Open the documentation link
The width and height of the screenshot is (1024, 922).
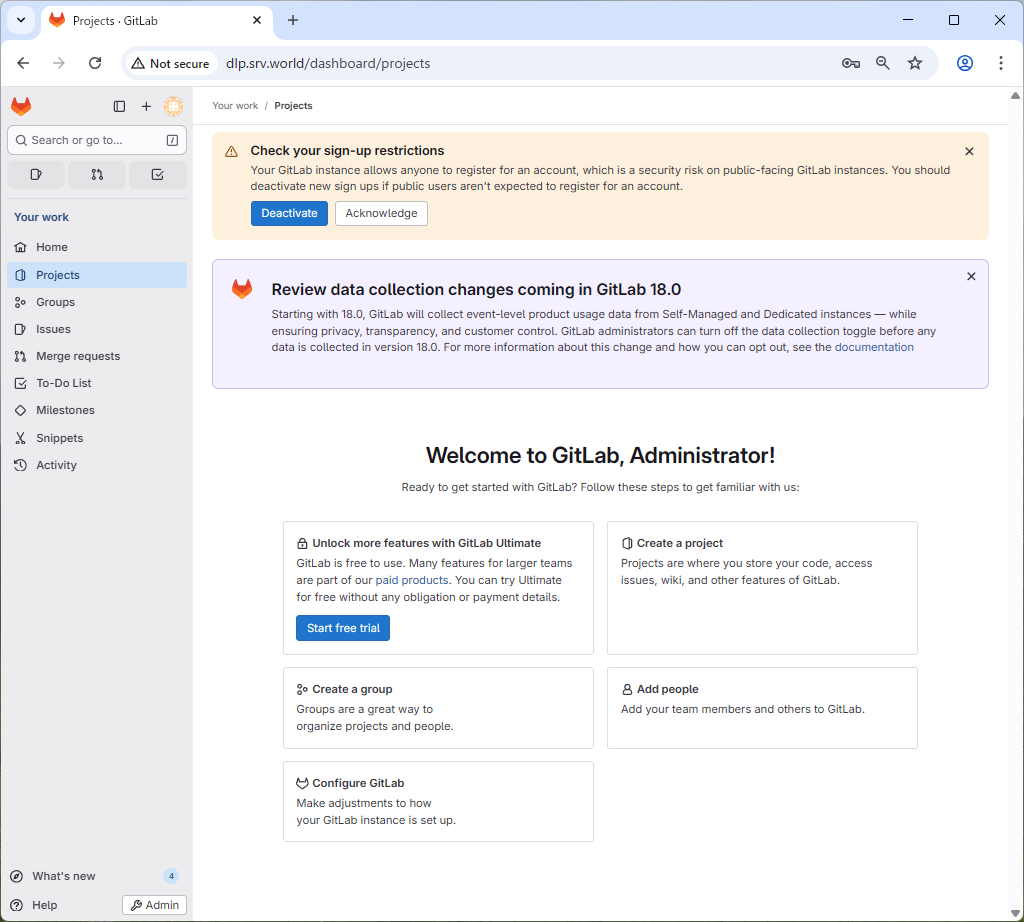[x=874, y=347]
